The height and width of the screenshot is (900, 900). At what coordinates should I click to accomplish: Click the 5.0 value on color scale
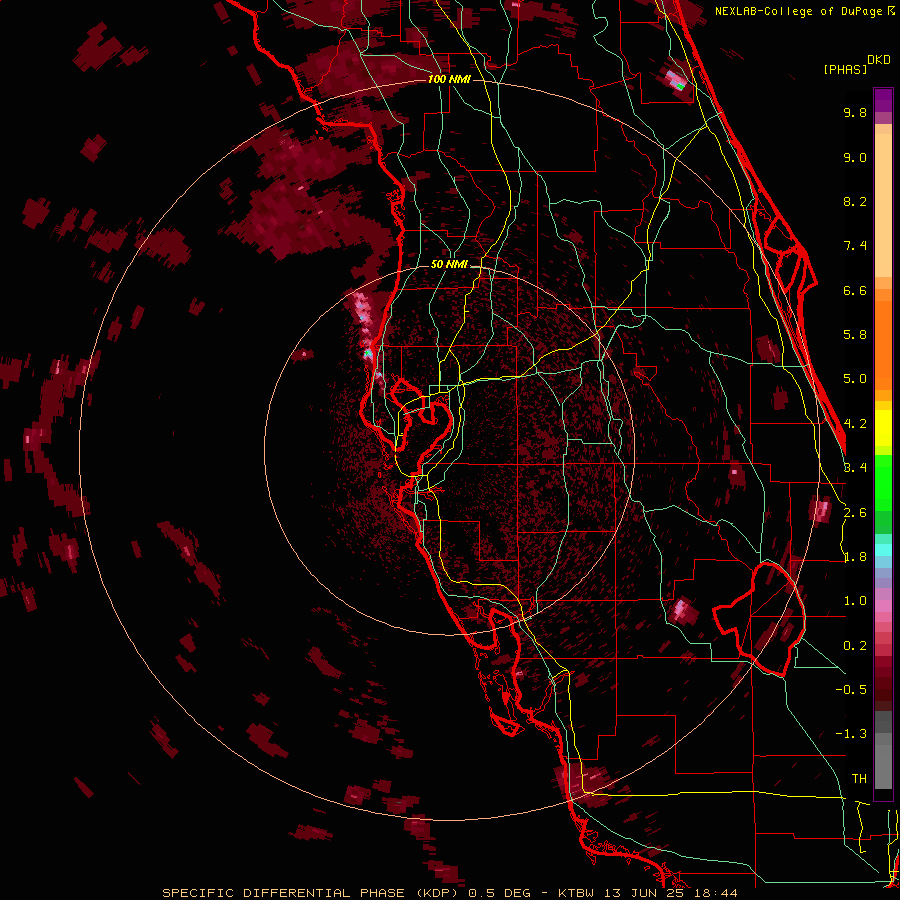click(x=855, y=379)
